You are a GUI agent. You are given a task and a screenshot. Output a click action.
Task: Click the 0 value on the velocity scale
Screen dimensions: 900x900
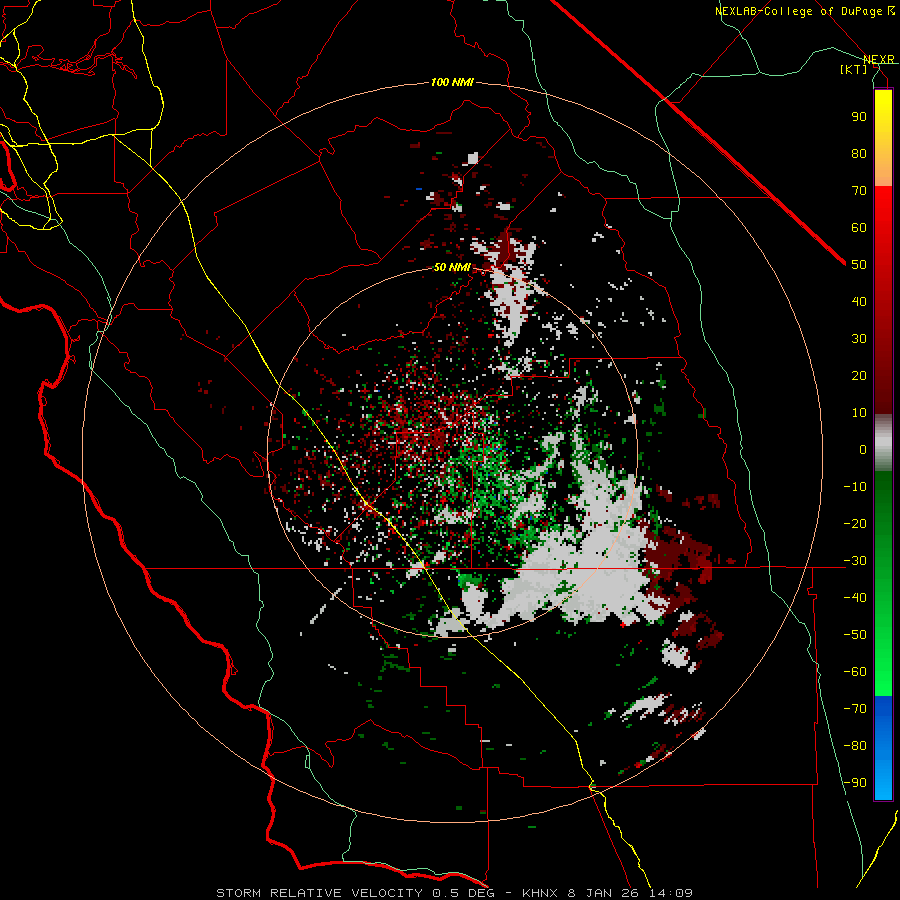[863, 449]
